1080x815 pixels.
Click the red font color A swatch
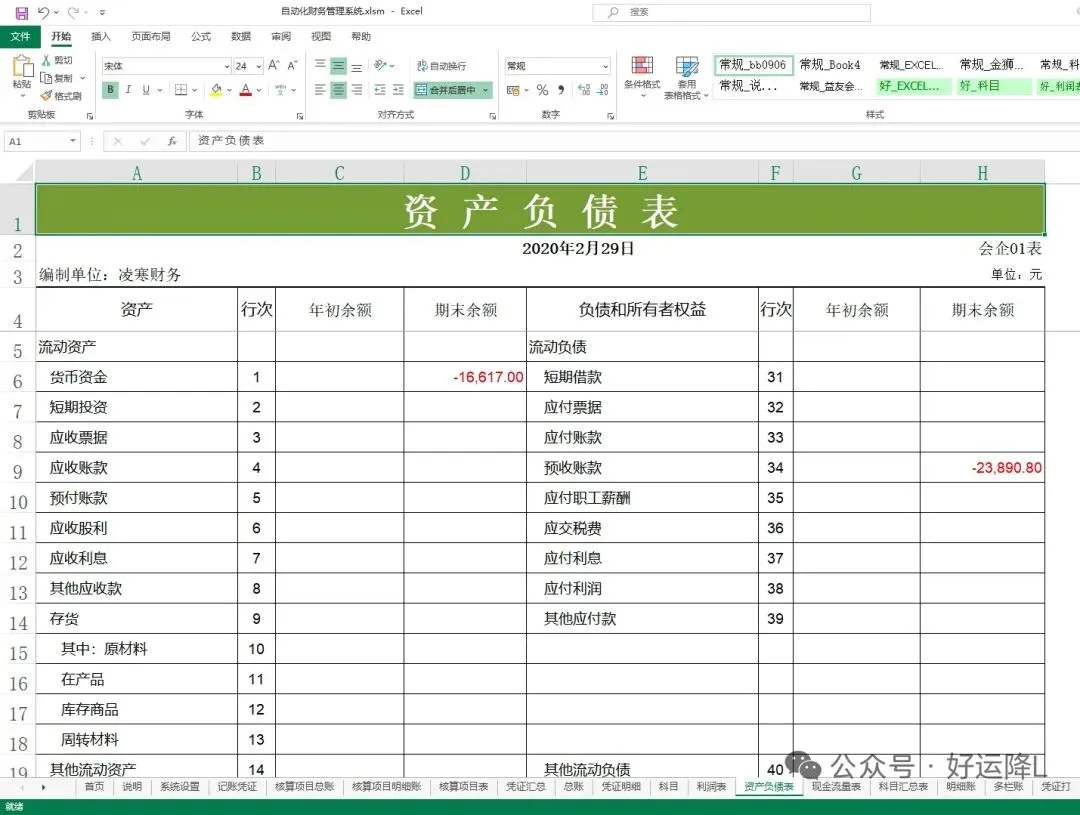(246, 90)
